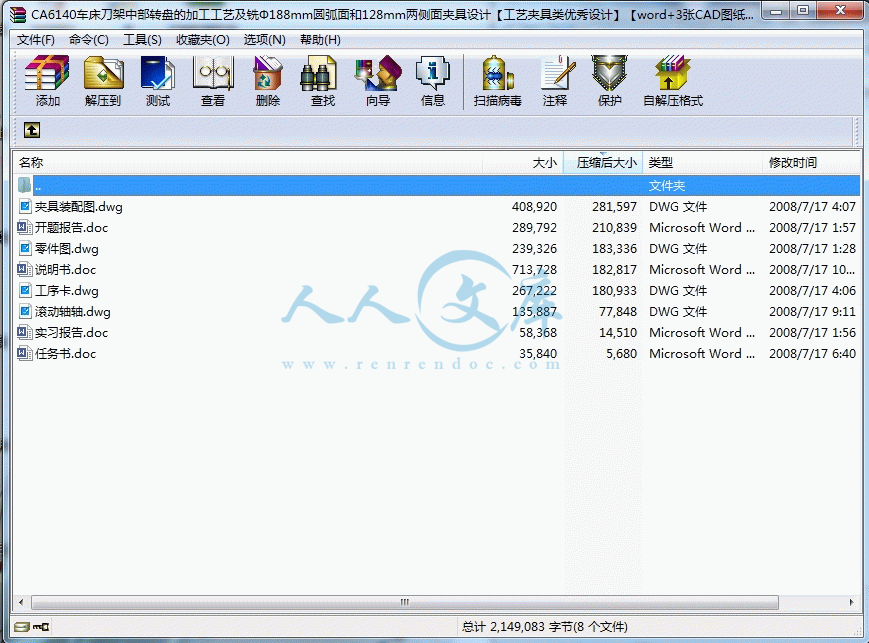Click size value 713,728
The width and height of the screenshot is (869, 643).
534,270
